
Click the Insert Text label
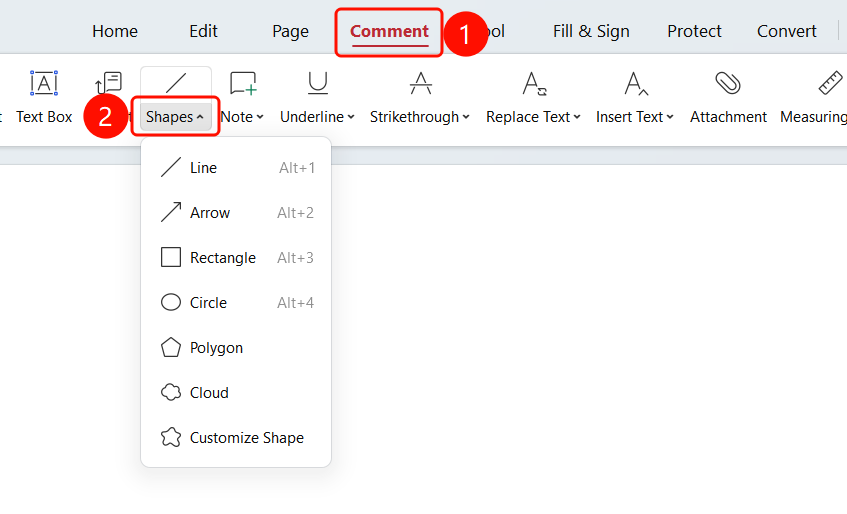[629, 117]
